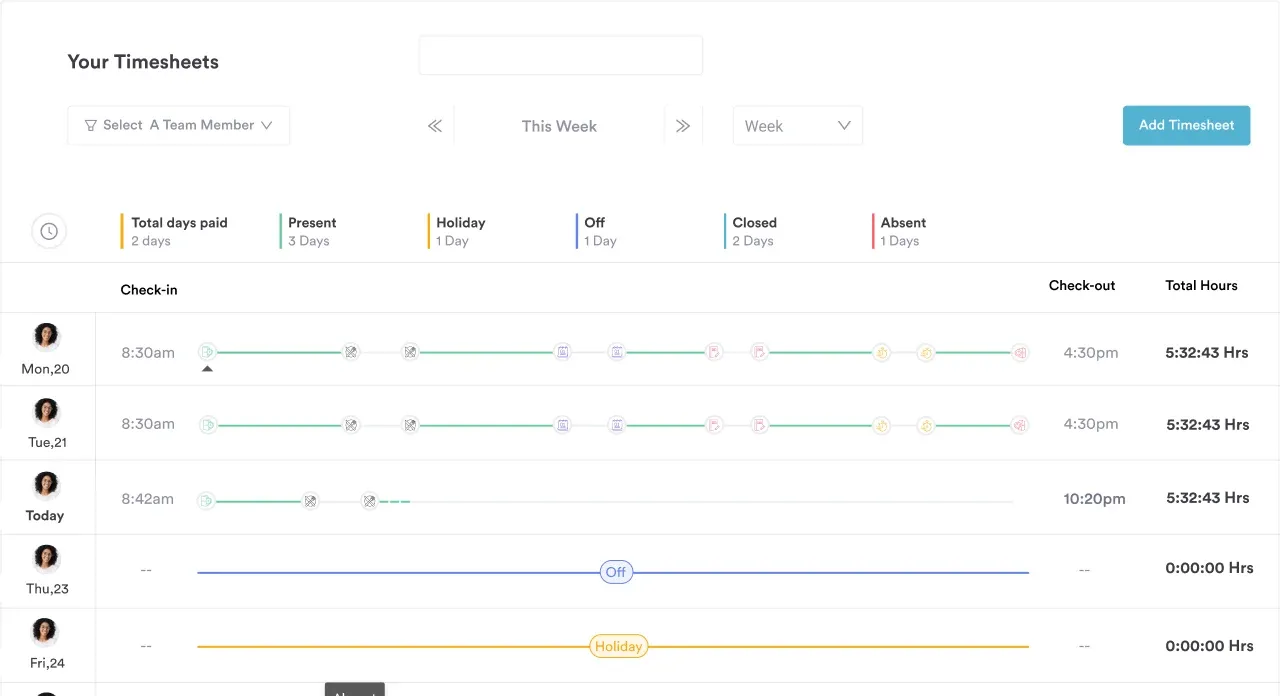Viewport: 1280px width, 696px height.
Task: Open the Select A Team Member dropdown
Action: pos(179,125)
